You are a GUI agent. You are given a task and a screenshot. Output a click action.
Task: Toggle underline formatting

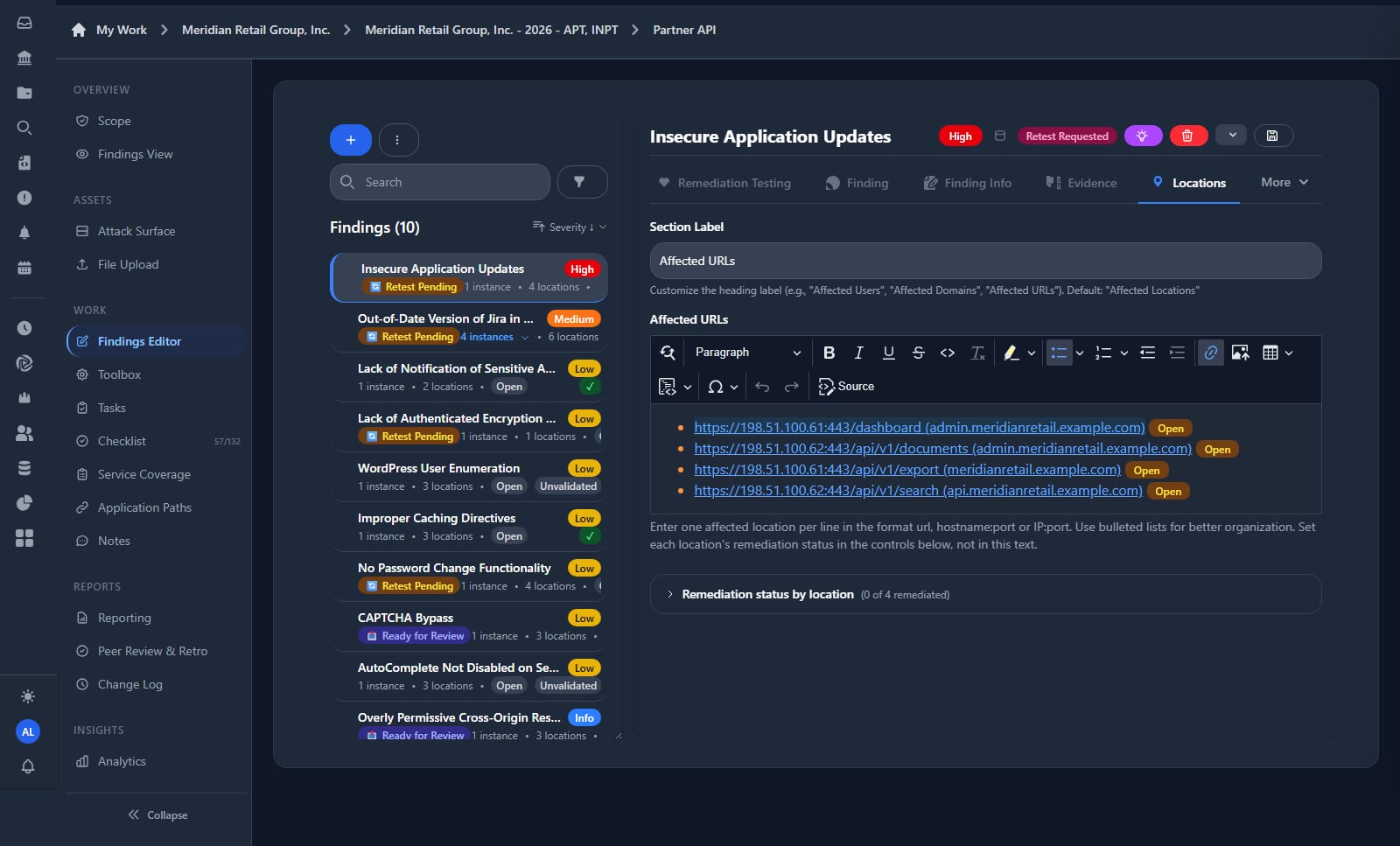[x=888, y=353]
